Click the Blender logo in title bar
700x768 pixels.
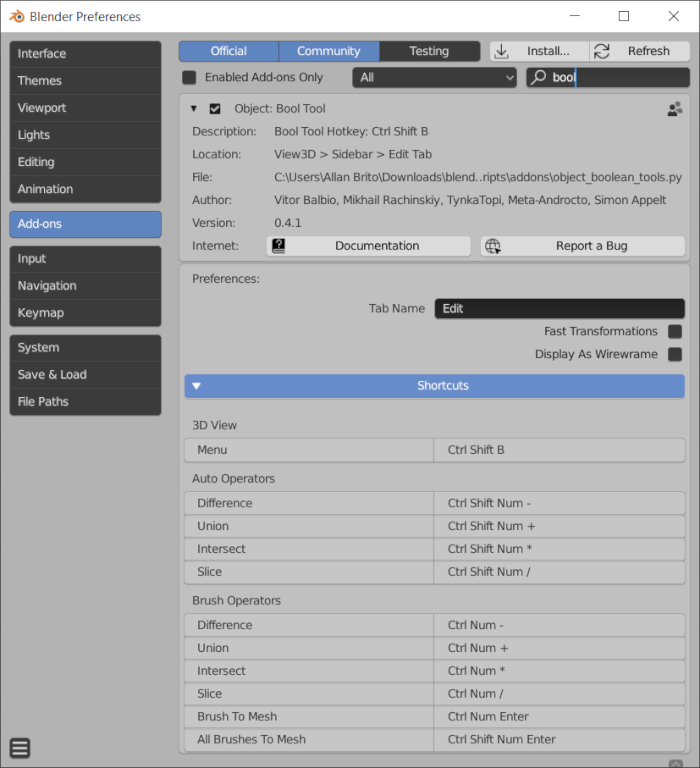[17, 16]
